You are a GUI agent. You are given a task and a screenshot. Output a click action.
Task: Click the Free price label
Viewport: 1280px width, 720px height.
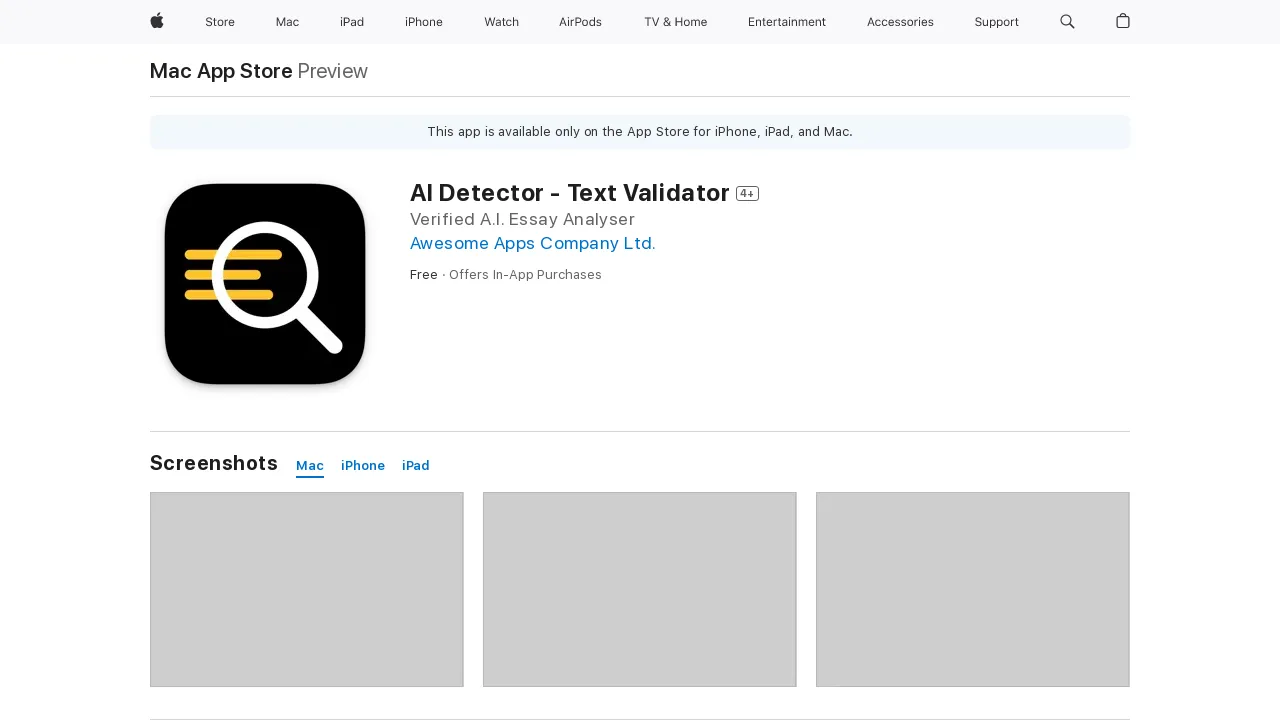(424, 275)
